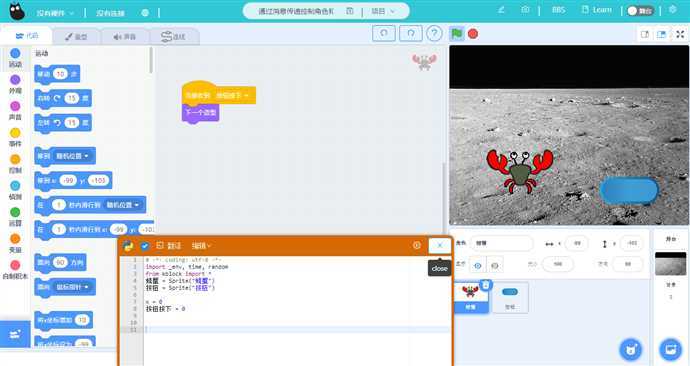Open the dropdown in the yellow hat block
The width and height of the screenshot is (690, 366).
(232, 95)
